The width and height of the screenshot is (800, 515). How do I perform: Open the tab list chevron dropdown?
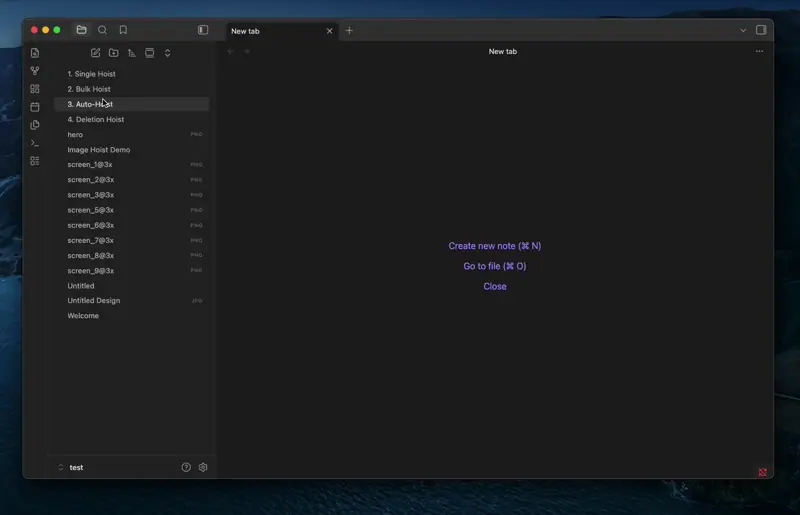click(x=743, y=30)
